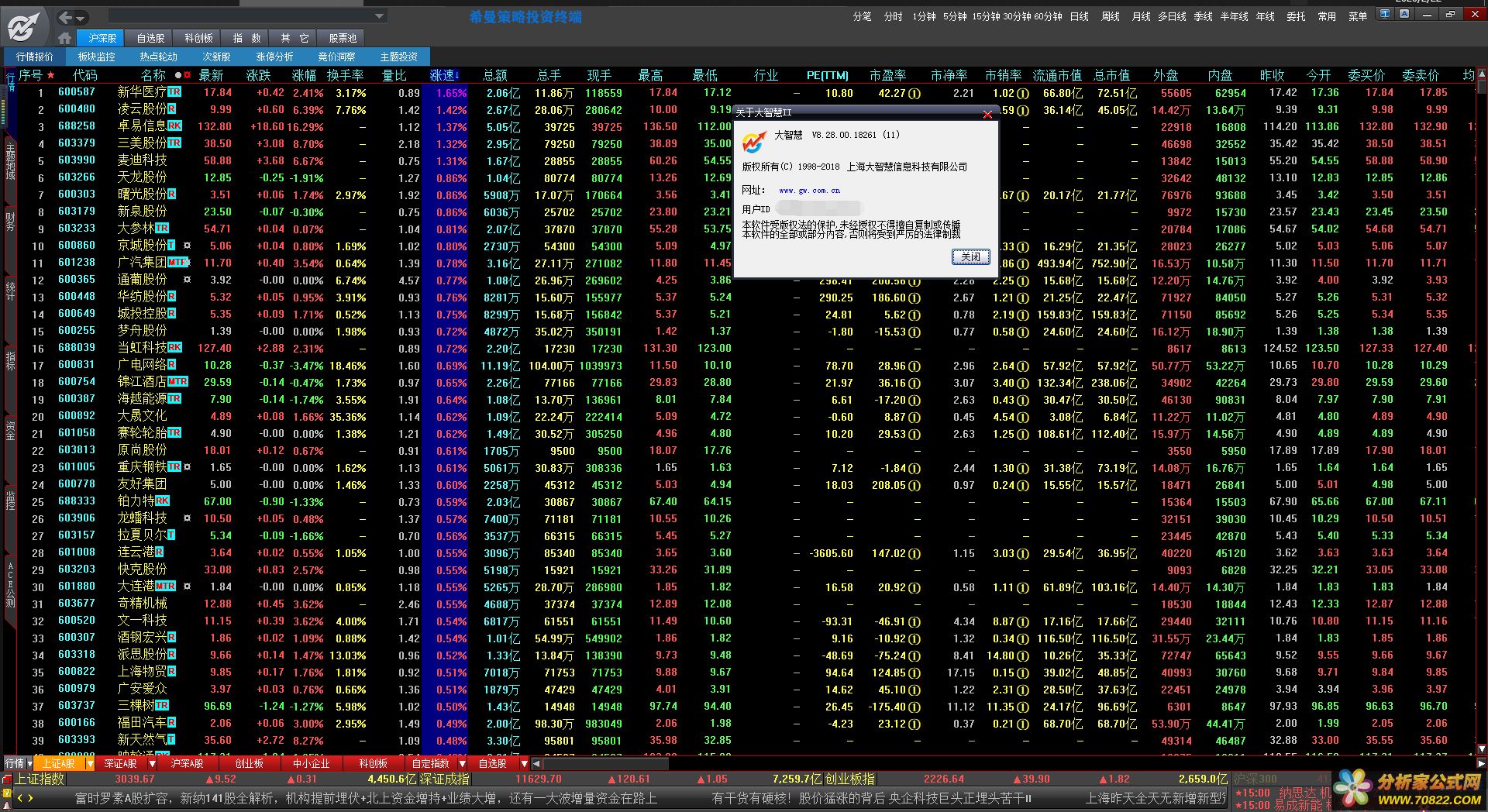Click the white dot icon in the 名称 header
1488x812 pixels.
click(x=178, y=75)
